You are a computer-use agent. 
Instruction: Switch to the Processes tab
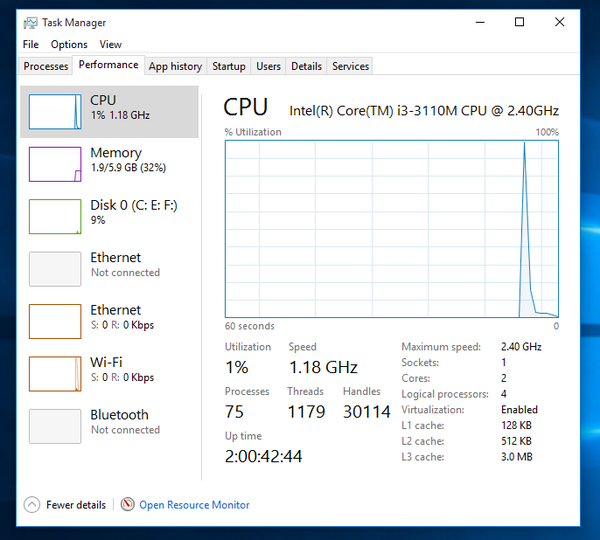pyautogui.click(x=46, y=66)
